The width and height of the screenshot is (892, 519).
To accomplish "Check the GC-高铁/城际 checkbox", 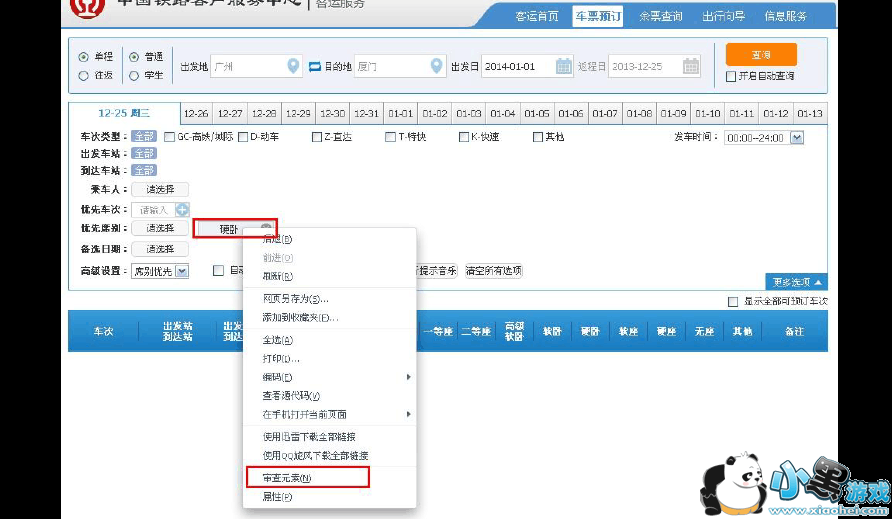I will 169,137.
